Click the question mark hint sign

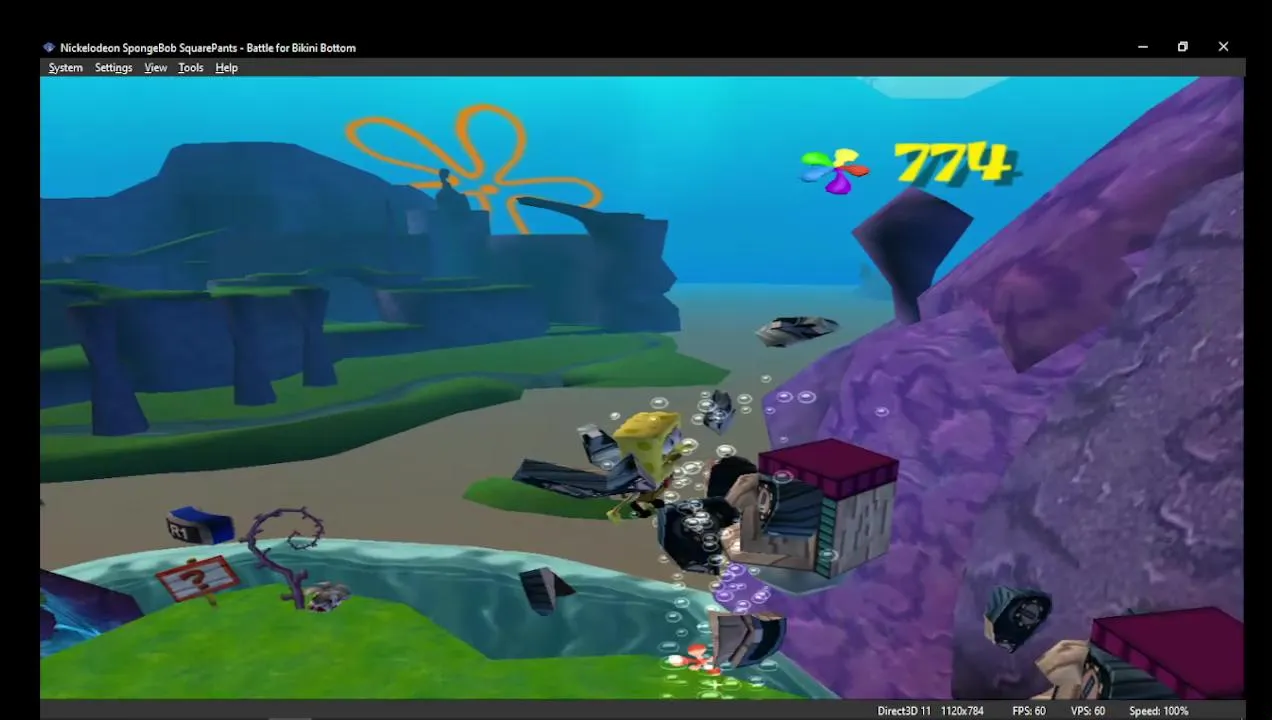coord(197,579)
